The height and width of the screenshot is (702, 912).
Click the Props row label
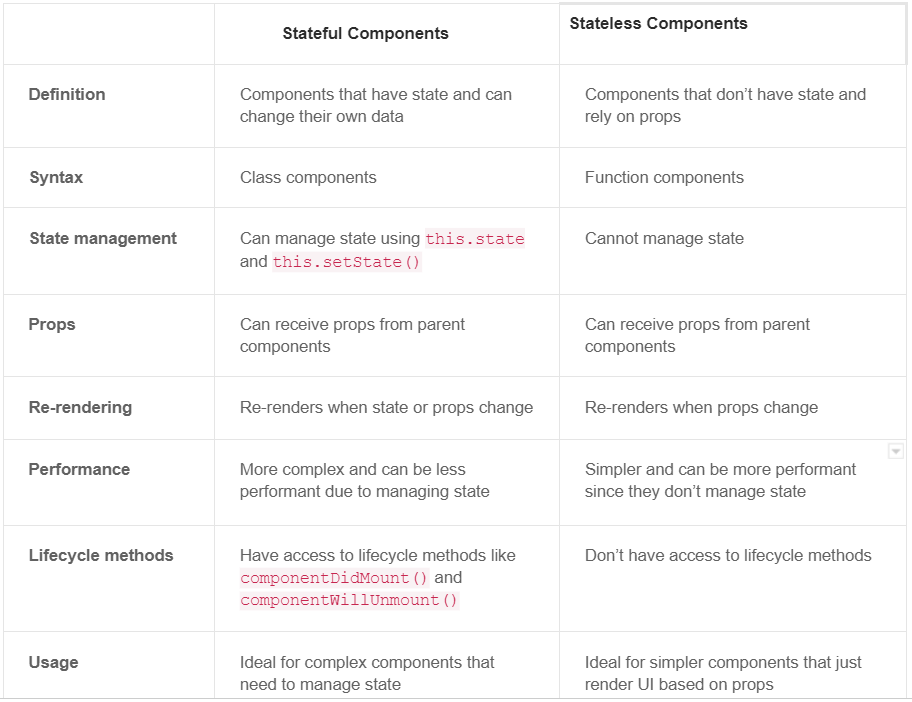[52, 325]
